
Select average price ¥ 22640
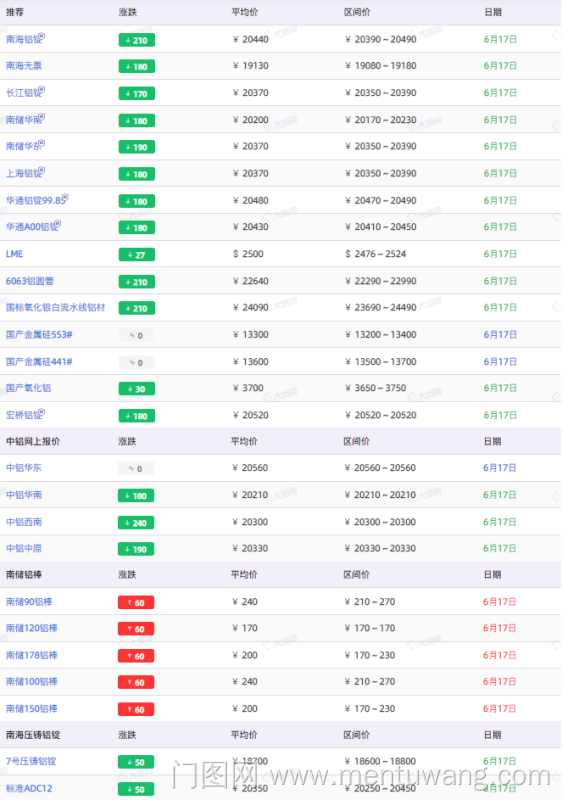(x=250, y=281)
